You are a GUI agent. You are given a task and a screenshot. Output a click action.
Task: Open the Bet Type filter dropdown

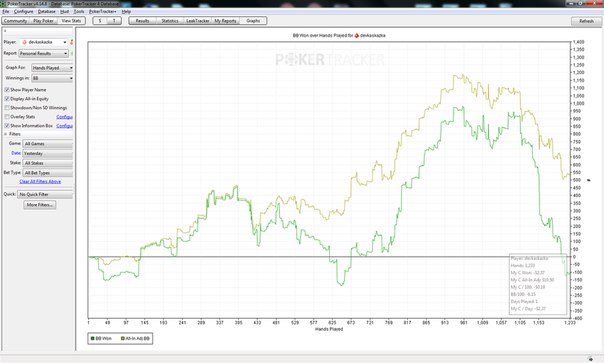coord(48,173)
